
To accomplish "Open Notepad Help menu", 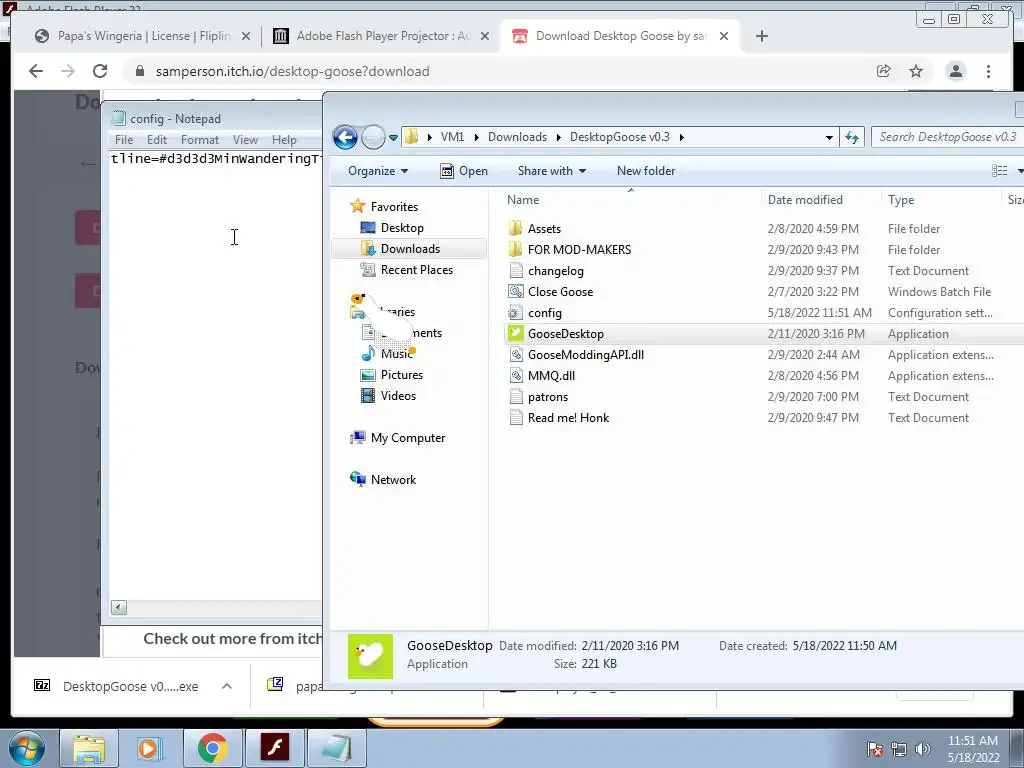I will [284, 140].
